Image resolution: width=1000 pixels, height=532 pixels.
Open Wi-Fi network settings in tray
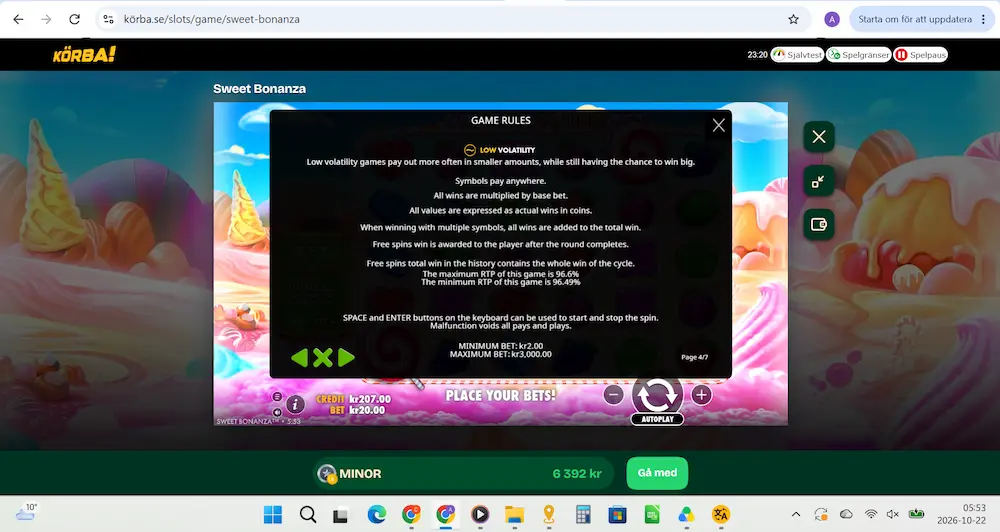[871, 514]
